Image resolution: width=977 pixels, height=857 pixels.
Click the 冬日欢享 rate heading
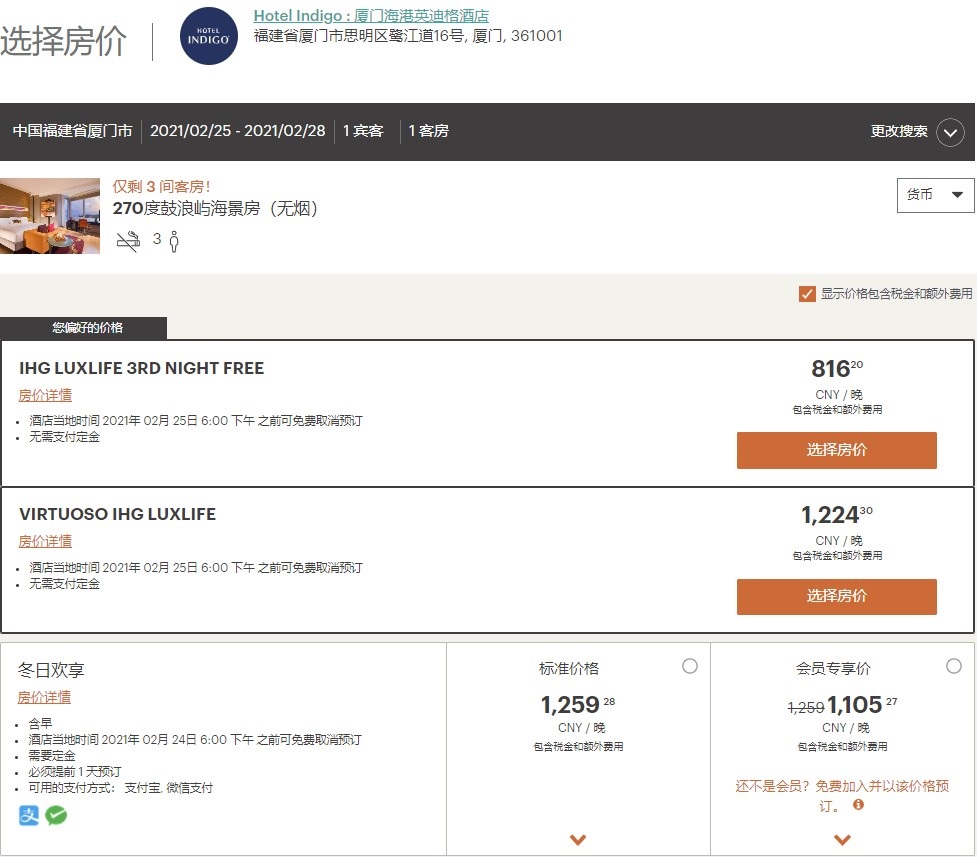tap(50, 670)
